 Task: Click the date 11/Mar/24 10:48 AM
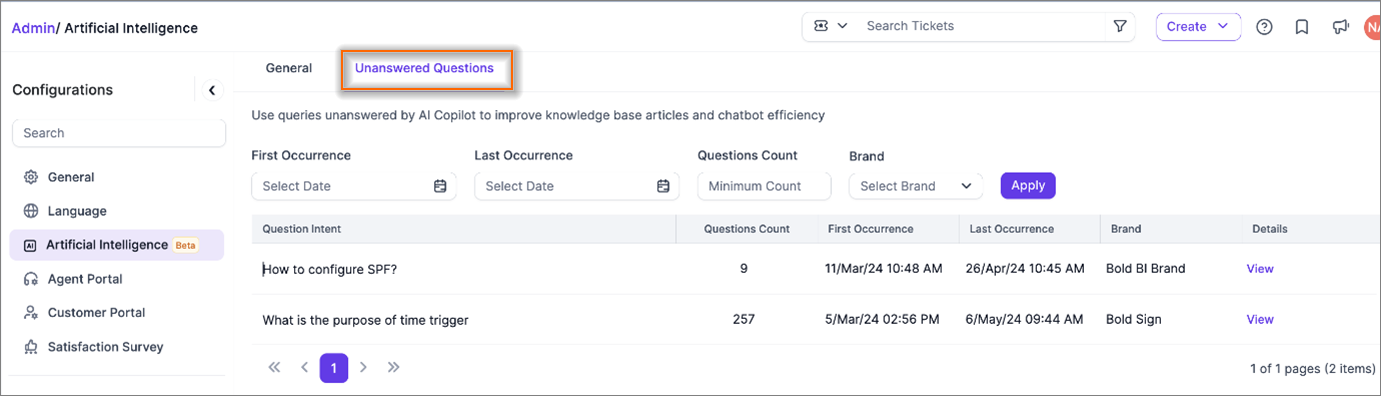click(884, 269)
